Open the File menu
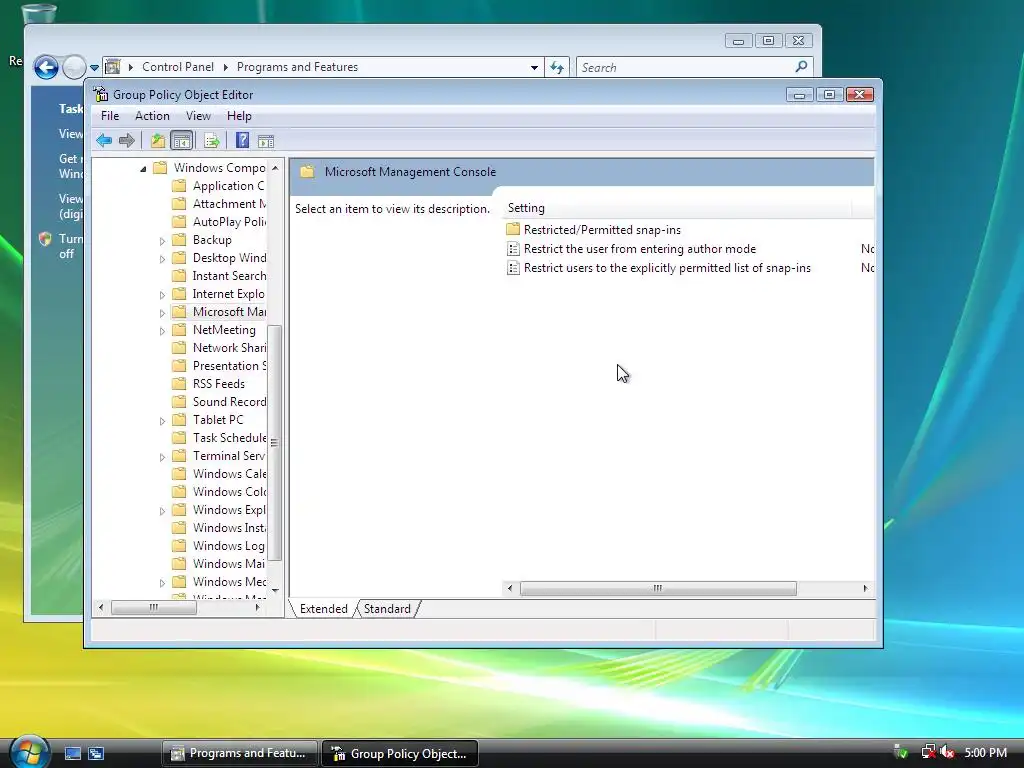1024x768 pixels. click(x=110, y=116)
